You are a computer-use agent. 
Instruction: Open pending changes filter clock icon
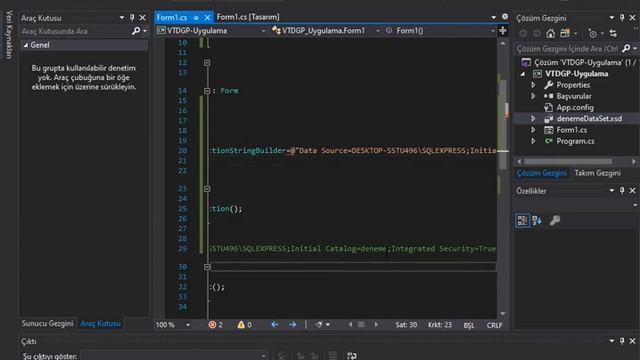592,33
